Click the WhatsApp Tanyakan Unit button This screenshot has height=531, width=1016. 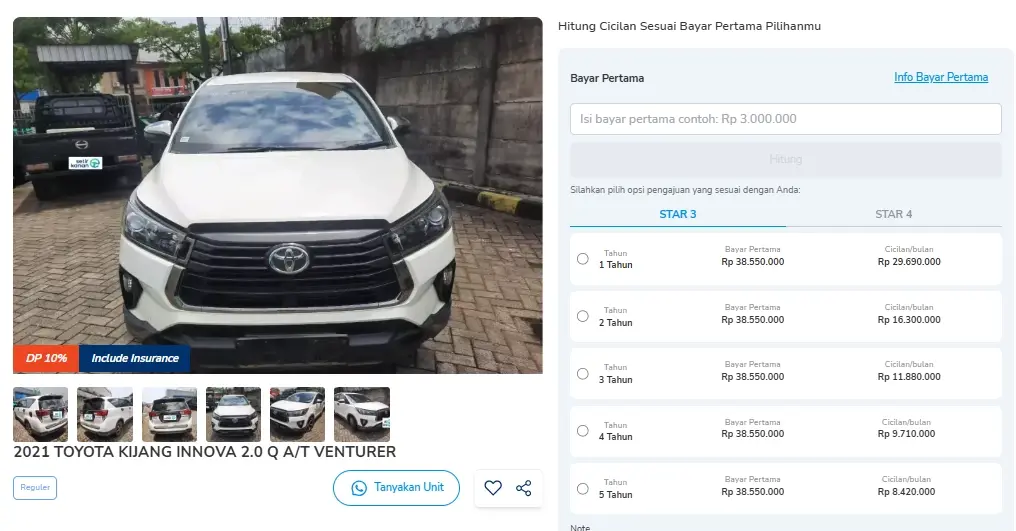tap(396, 488)
